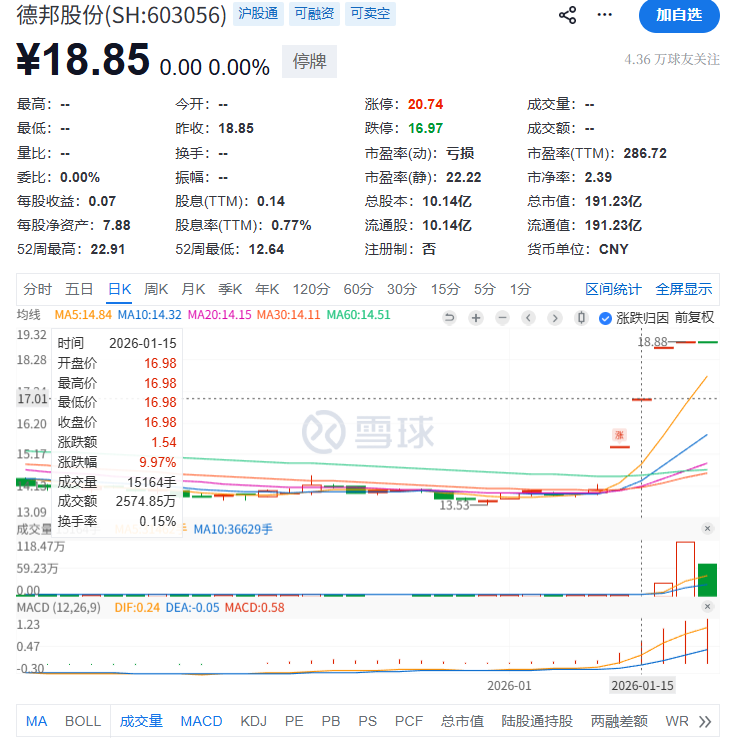This screenshot has height=745, width=729.
Task: Click 全屏显示 fullscreen link
Action: (684, 289)
